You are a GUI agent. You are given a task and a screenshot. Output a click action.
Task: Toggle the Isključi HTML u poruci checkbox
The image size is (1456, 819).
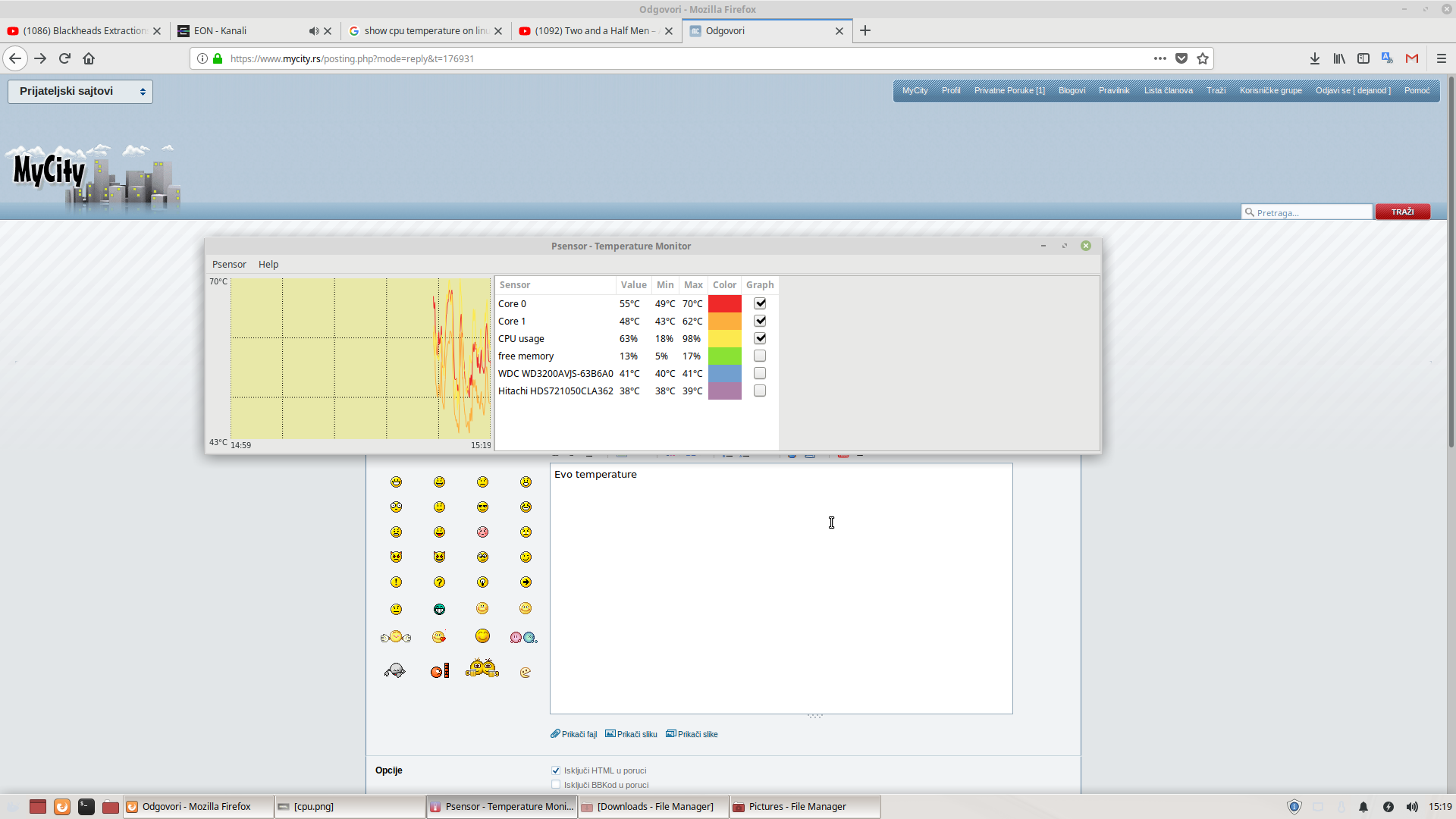pos(556,770)
